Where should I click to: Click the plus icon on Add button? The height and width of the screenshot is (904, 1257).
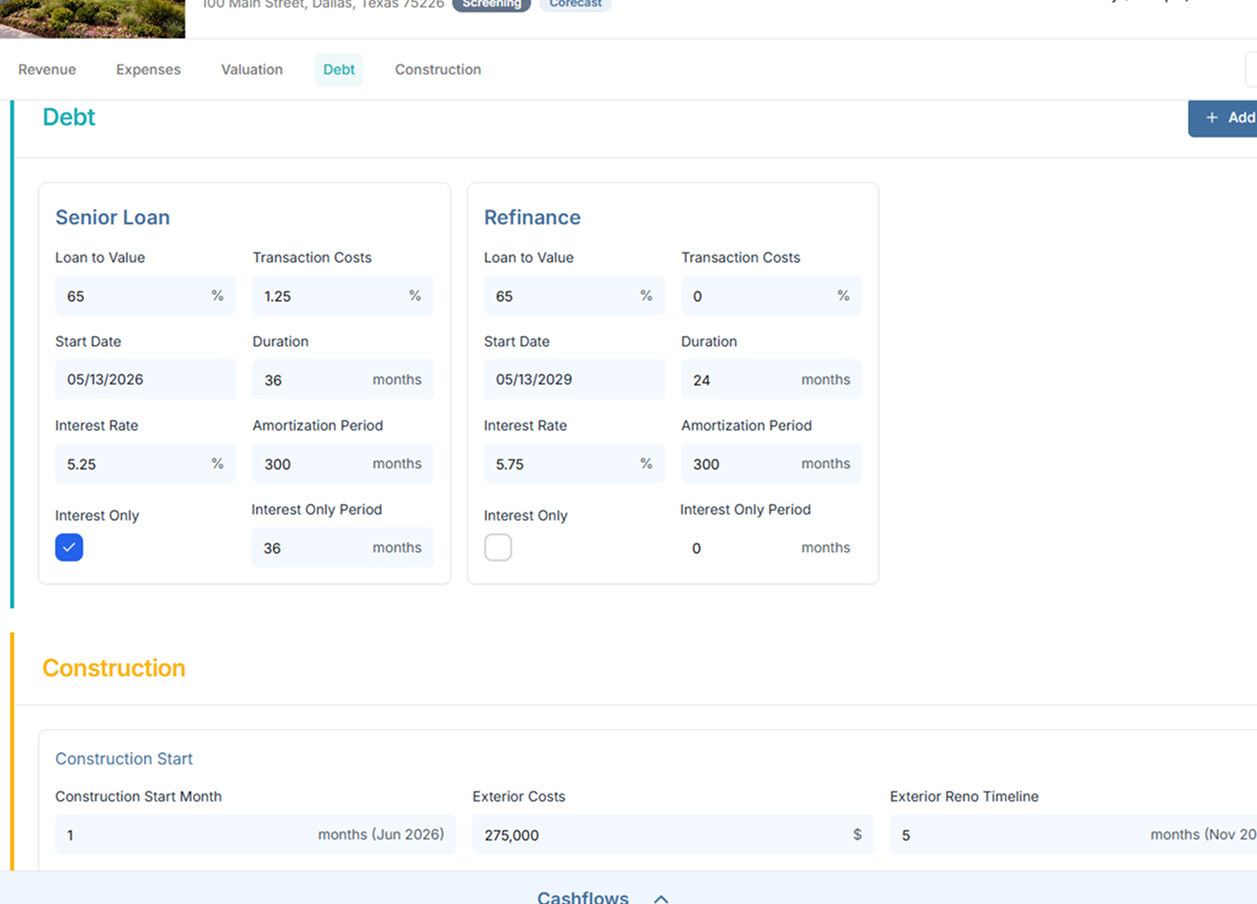click(1212, 118)
